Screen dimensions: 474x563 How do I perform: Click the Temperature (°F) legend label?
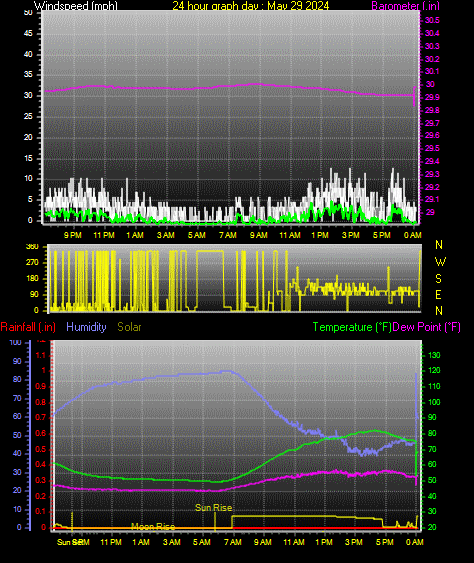click(x=352, y=327)
